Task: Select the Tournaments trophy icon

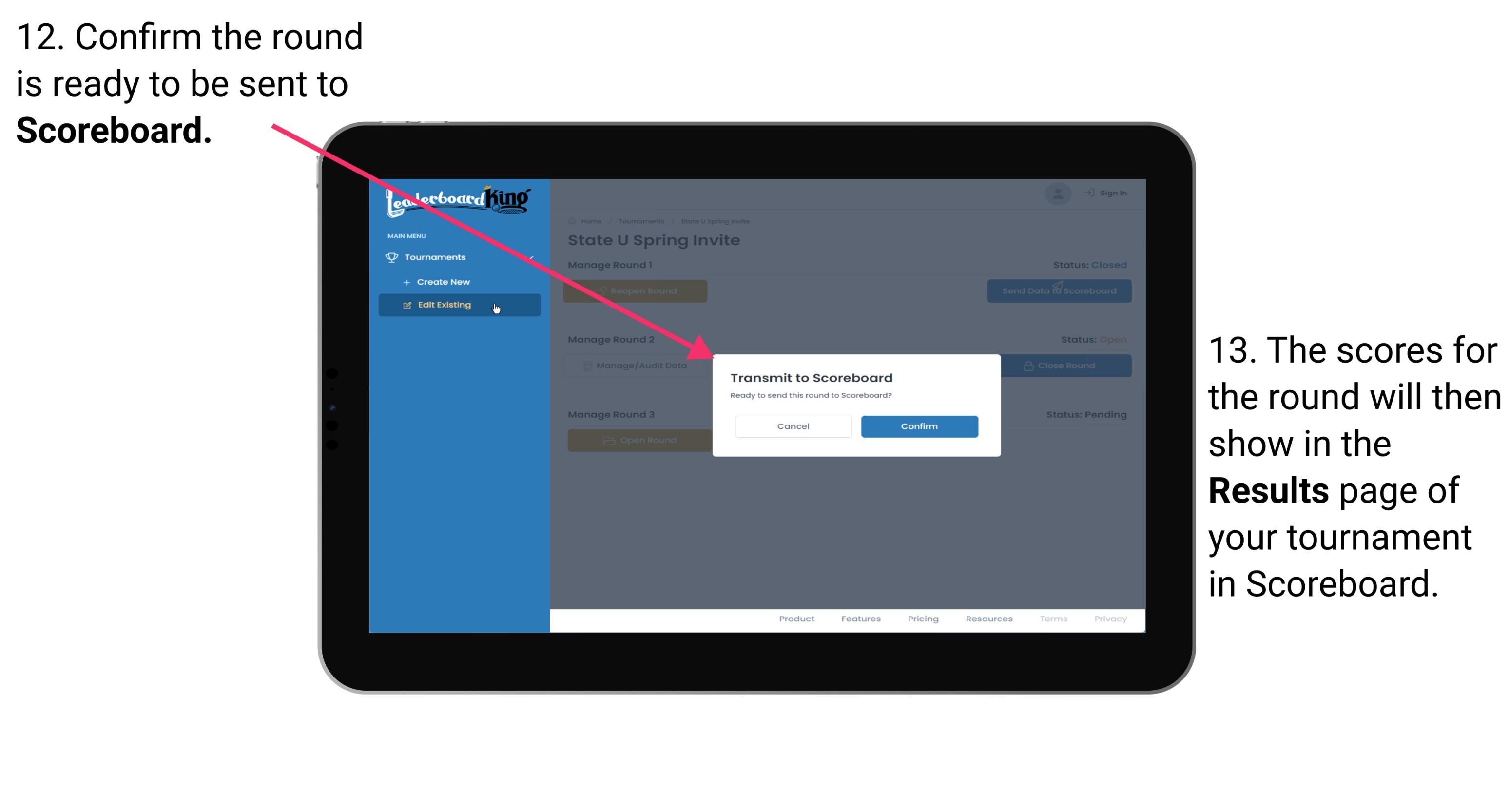Action: click(x=391, y=257)
